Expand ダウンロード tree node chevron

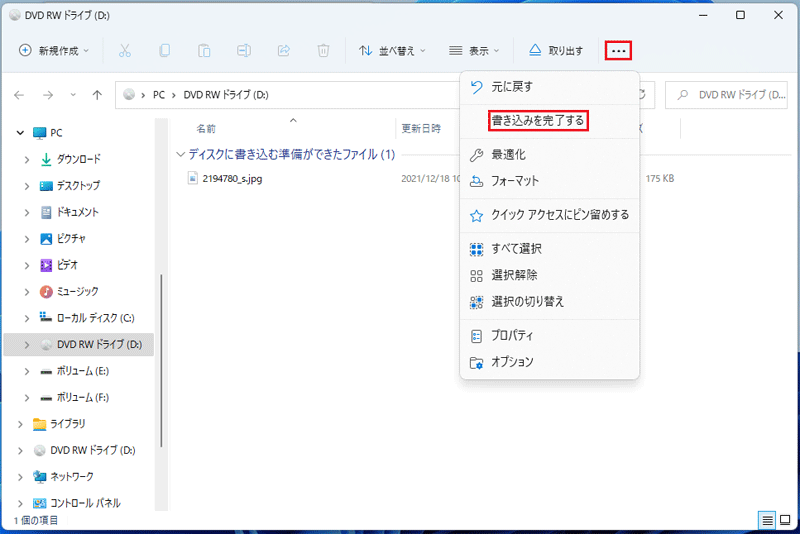tap(27, 160)
